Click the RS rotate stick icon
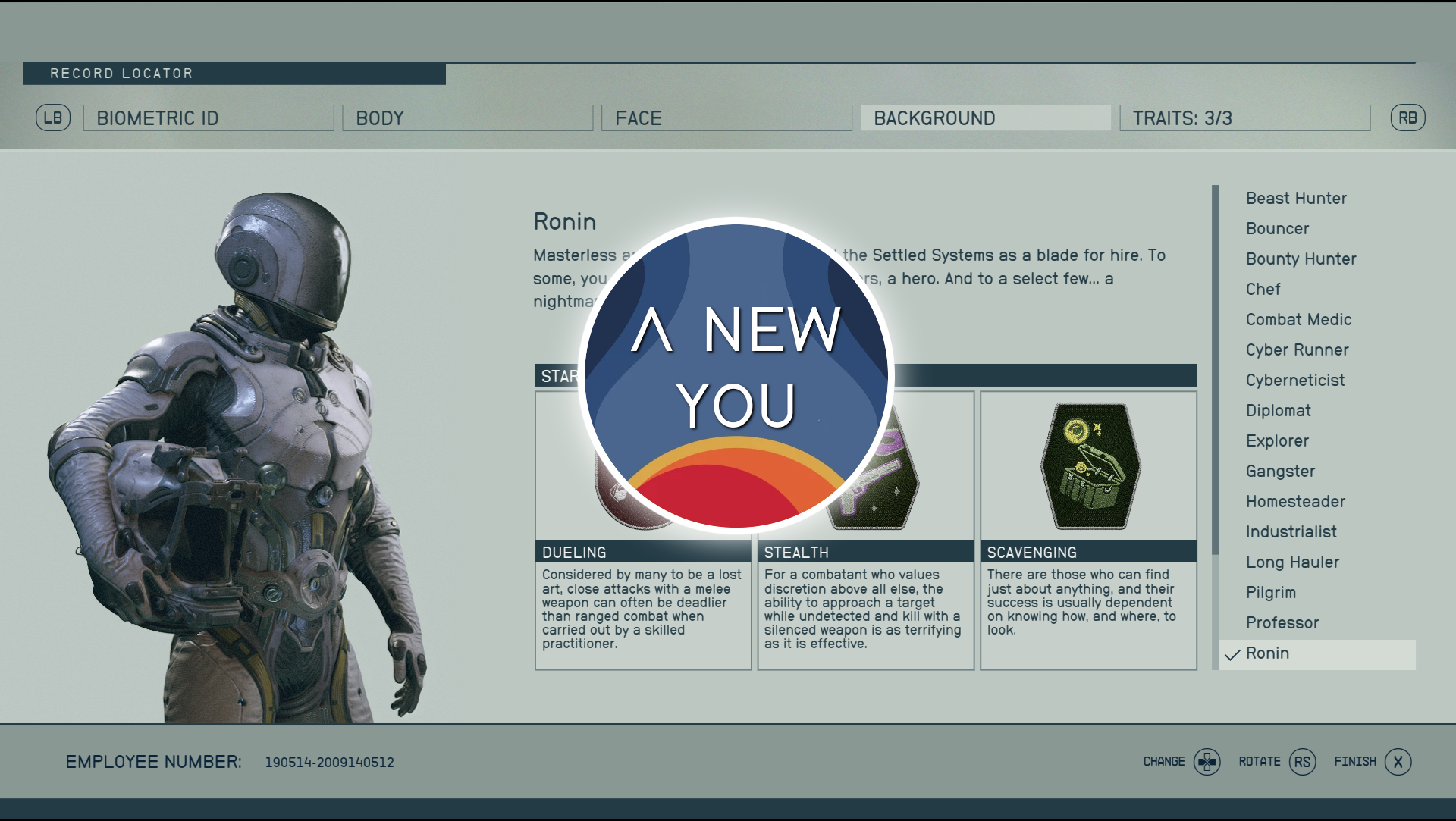Image resolution: width=1456 pixels, height=821 pixels. click(x=1302, y=762)
